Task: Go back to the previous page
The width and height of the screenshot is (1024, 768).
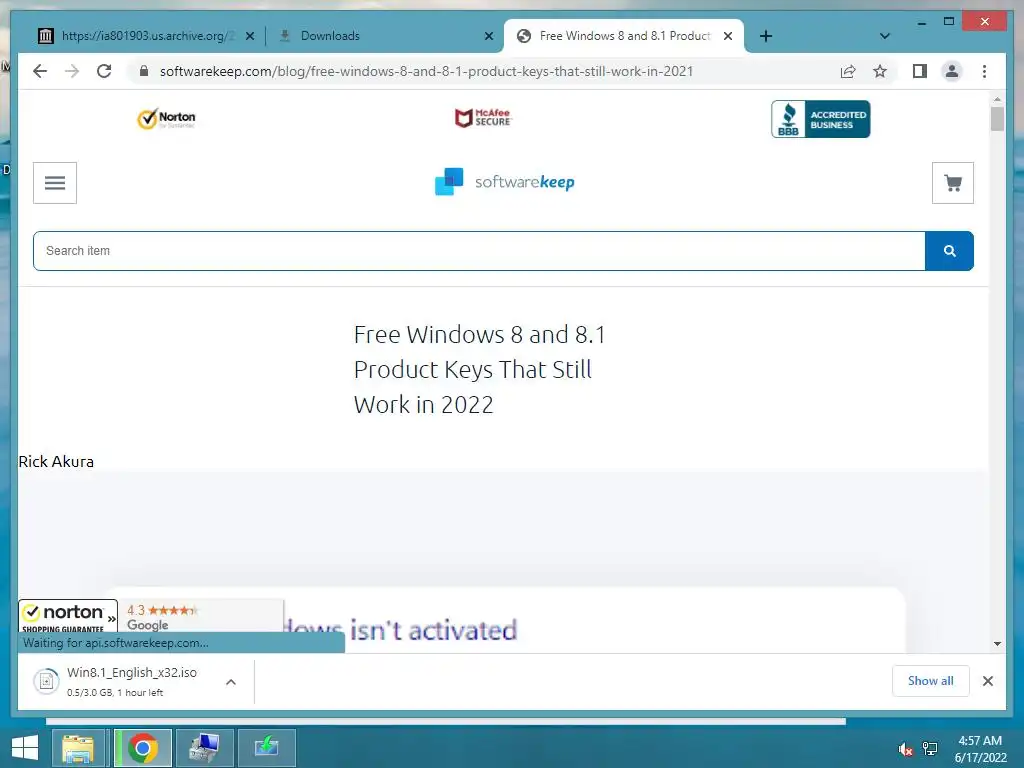Action: tap(40, 71)
